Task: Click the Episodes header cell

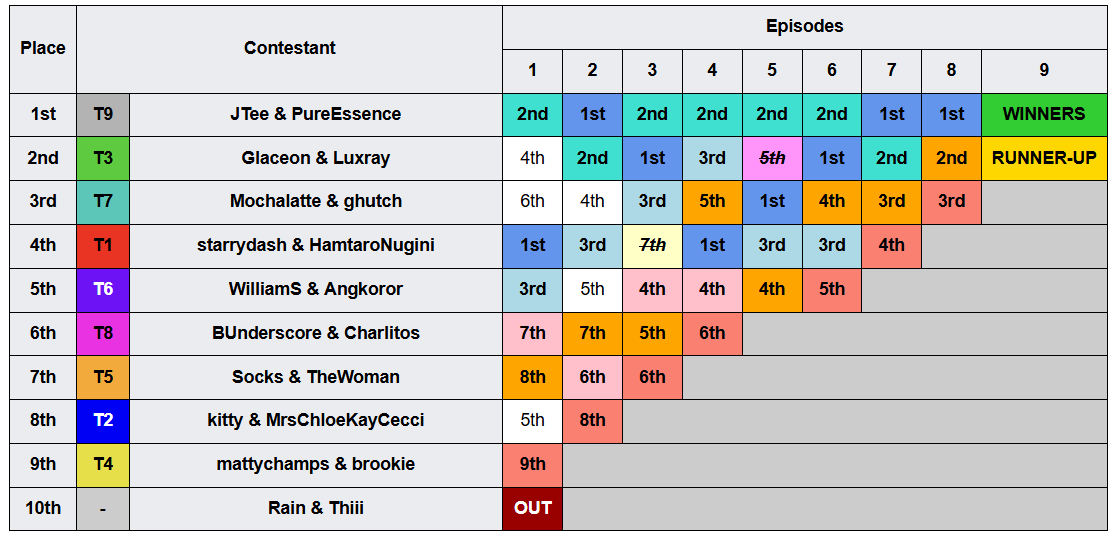Action: tap(804, 28)
